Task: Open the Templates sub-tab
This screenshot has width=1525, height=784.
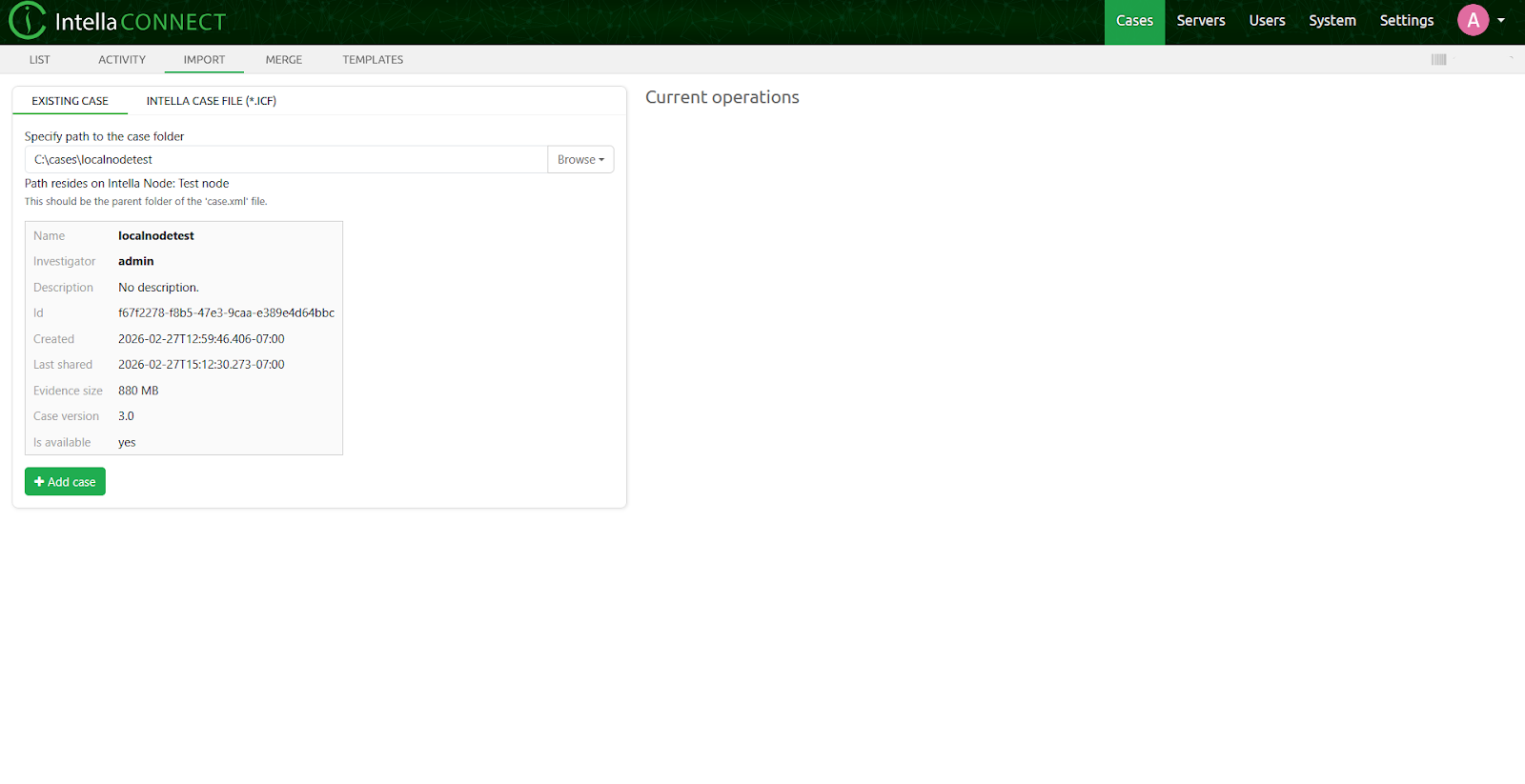Action: pos(373,59)
